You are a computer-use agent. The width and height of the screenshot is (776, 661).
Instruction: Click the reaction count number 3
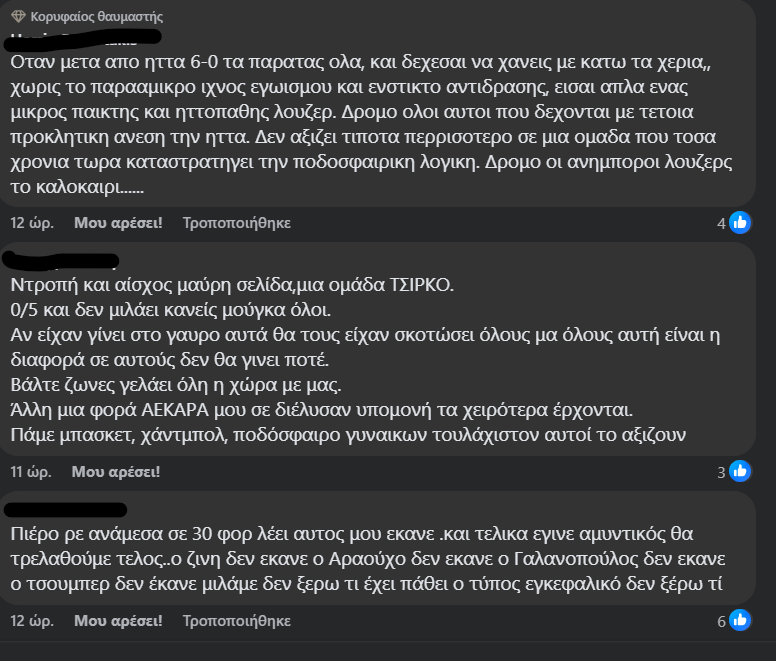point(722,472)
